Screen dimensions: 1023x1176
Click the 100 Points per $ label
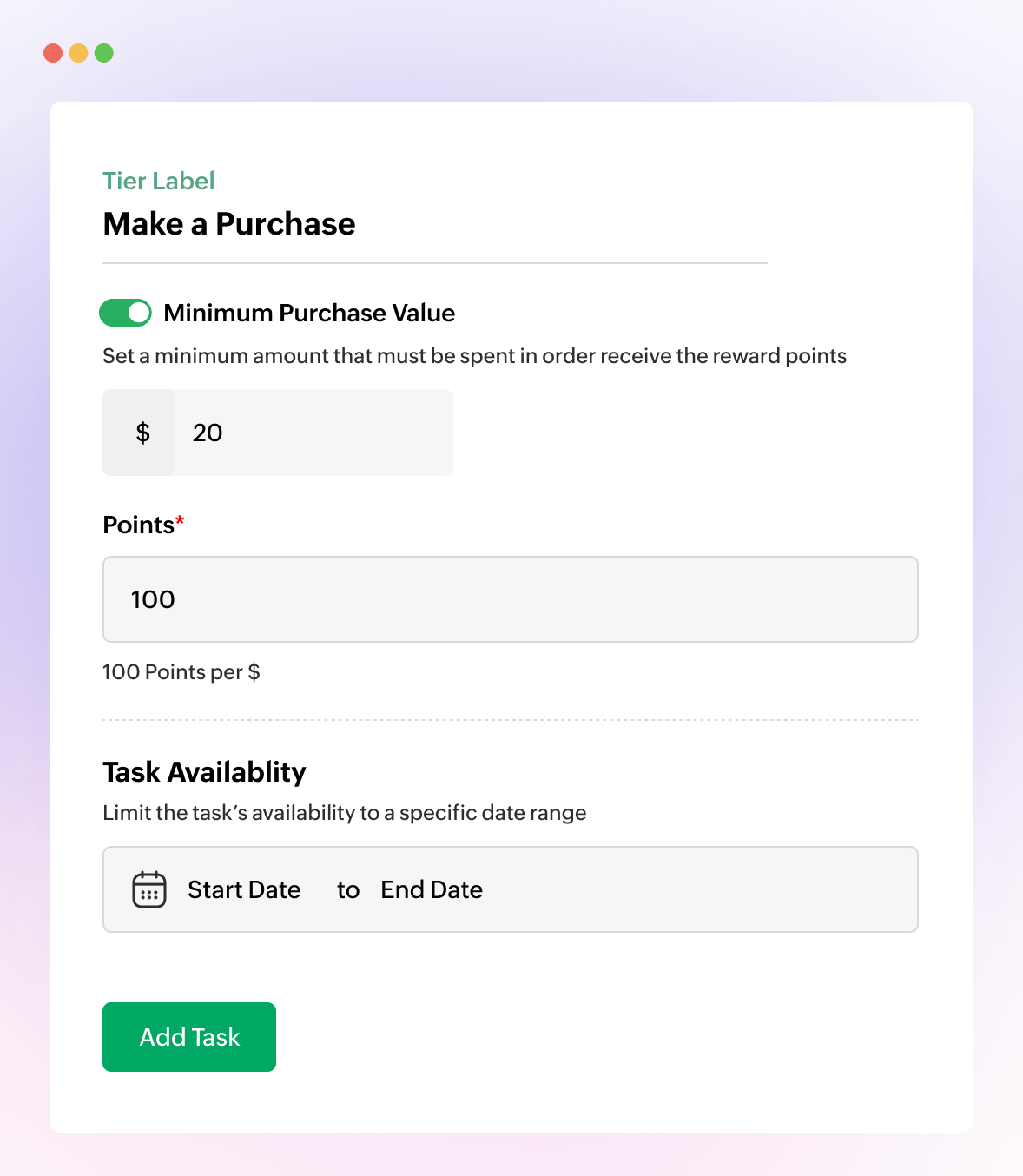pos(181,671)
